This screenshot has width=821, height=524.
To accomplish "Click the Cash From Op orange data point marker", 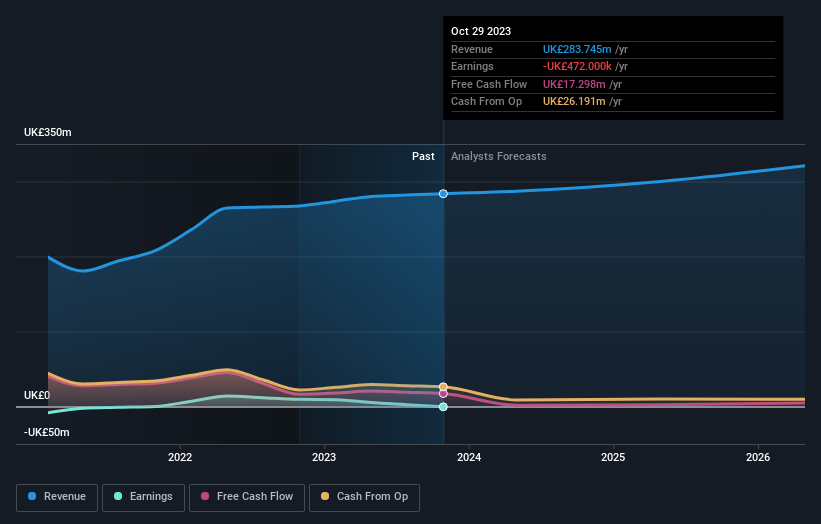I will [443, 387].
